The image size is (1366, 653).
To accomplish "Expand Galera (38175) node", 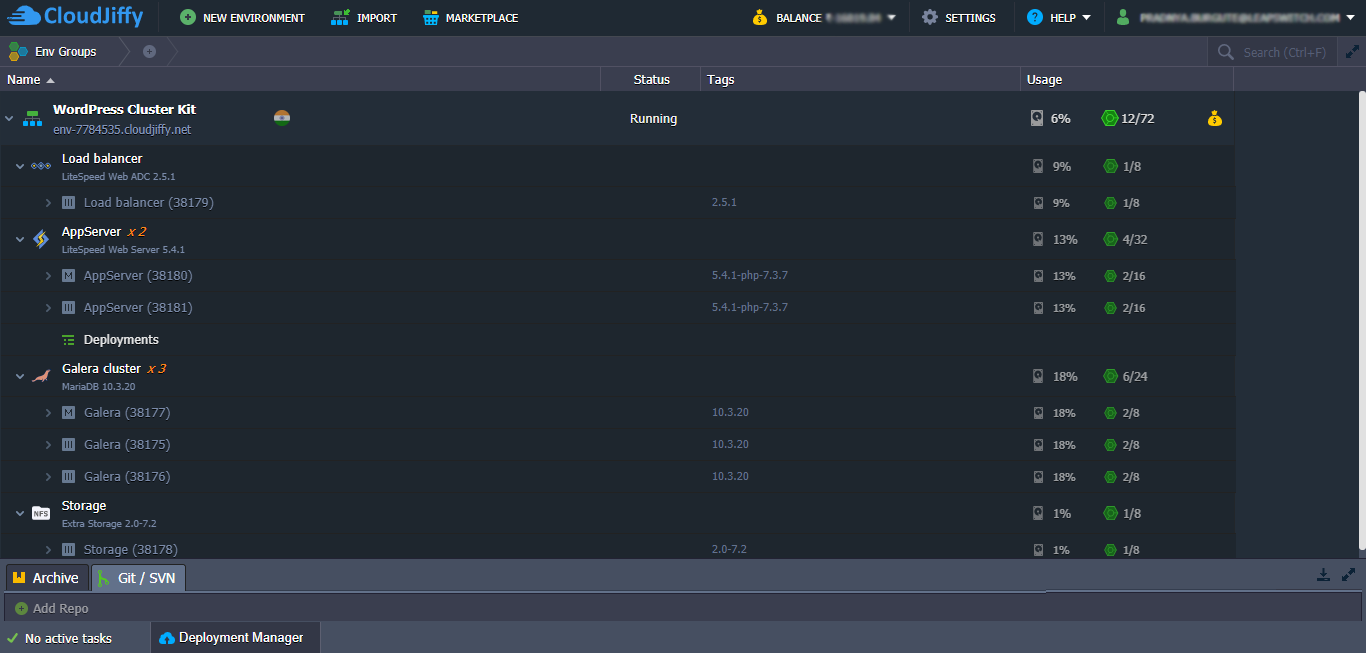I will point(48,444).
